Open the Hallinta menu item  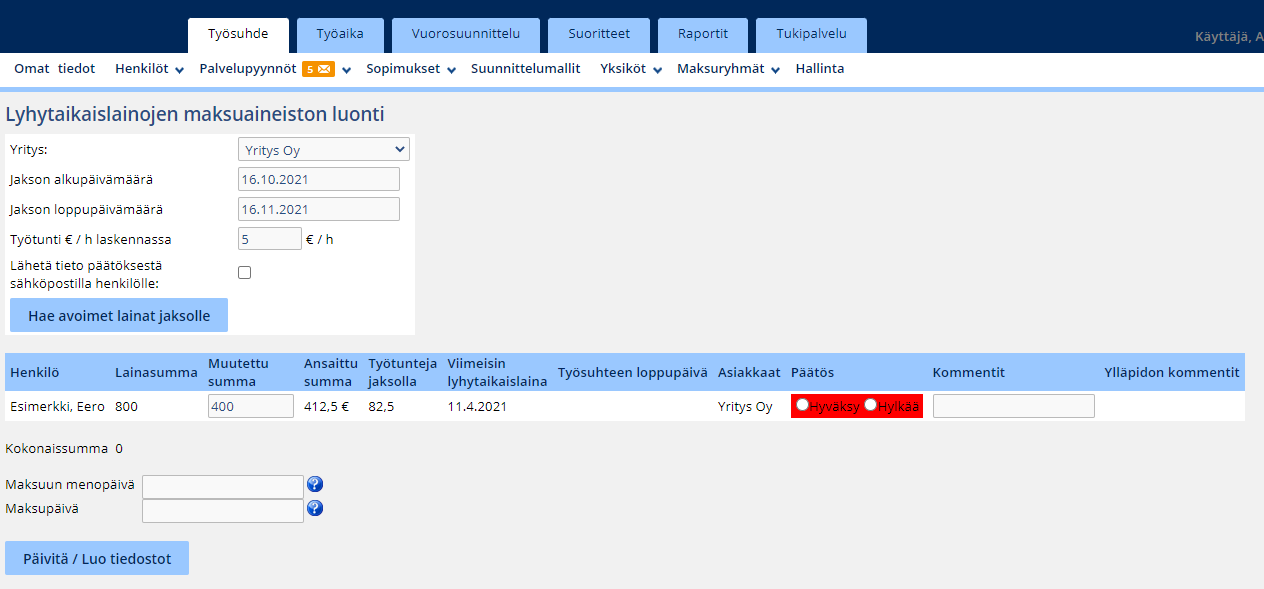coord(820,69)
